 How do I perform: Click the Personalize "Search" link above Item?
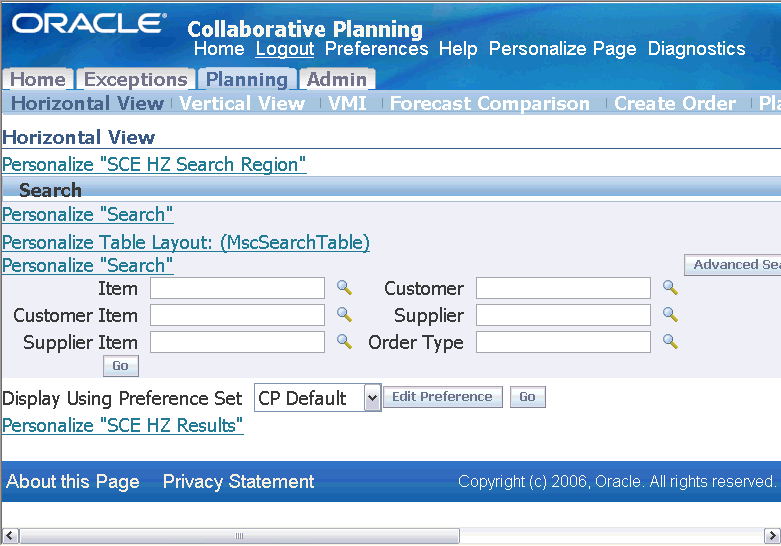pos(88,266)
